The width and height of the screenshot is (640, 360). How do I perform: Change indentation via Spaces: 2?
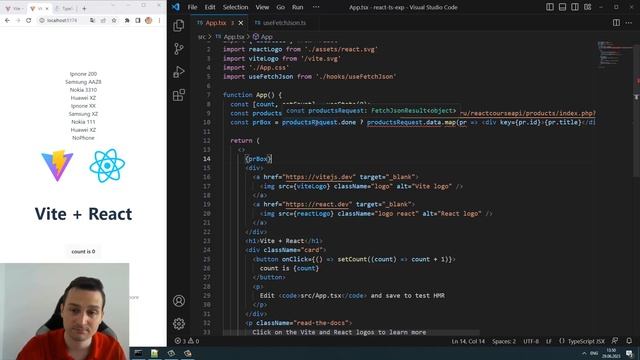(504, 341)
